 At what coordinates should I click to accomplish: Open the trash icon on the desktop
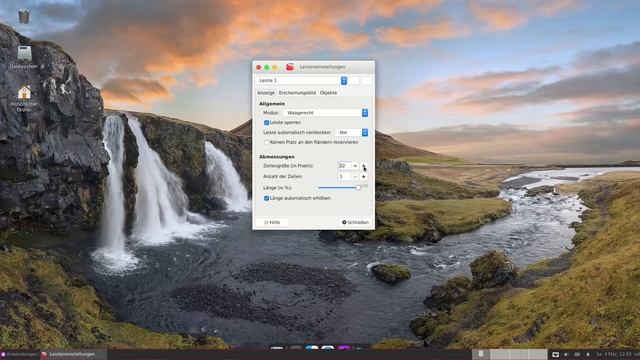pos(24,16)
